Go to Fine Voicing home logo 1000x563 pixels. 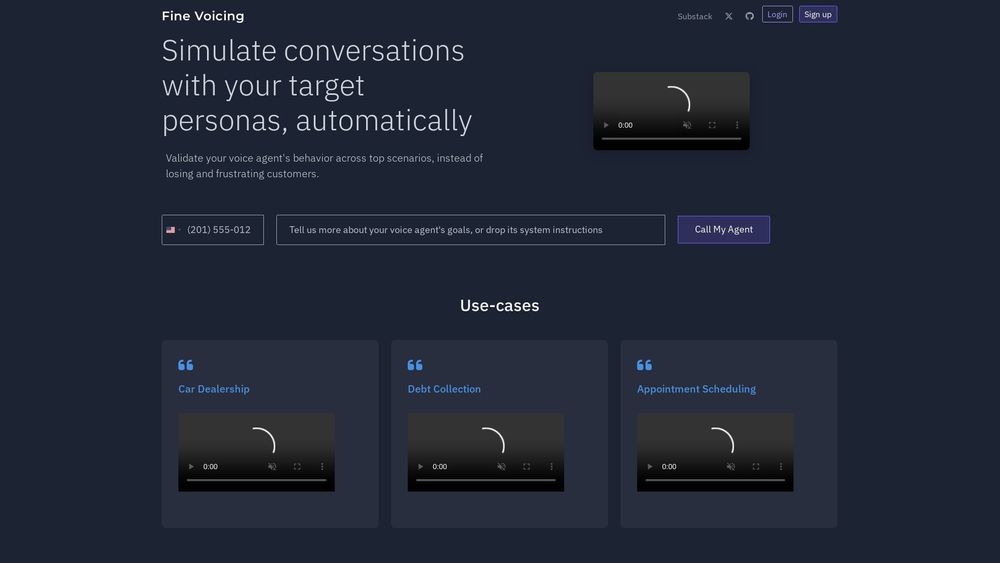203,16
